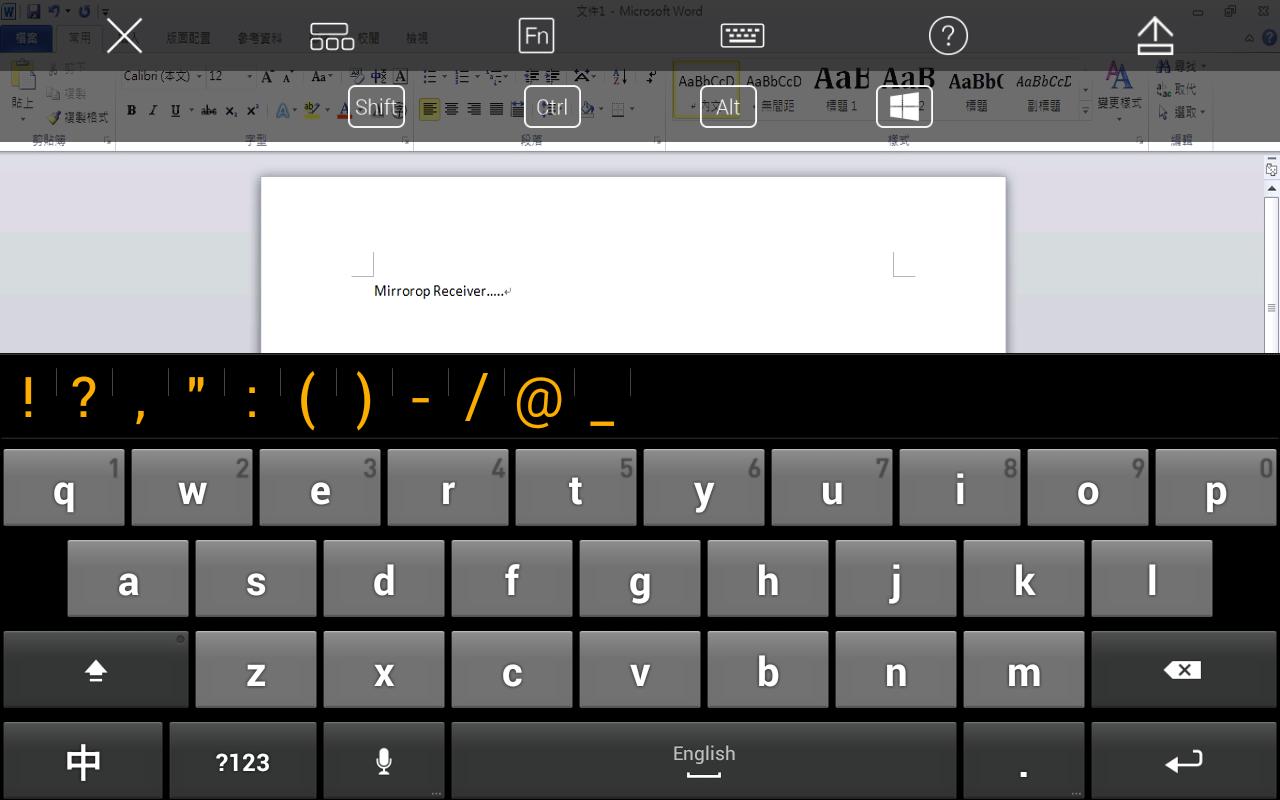Toggle the Ctrl modifier key overlay

[552, 106]
